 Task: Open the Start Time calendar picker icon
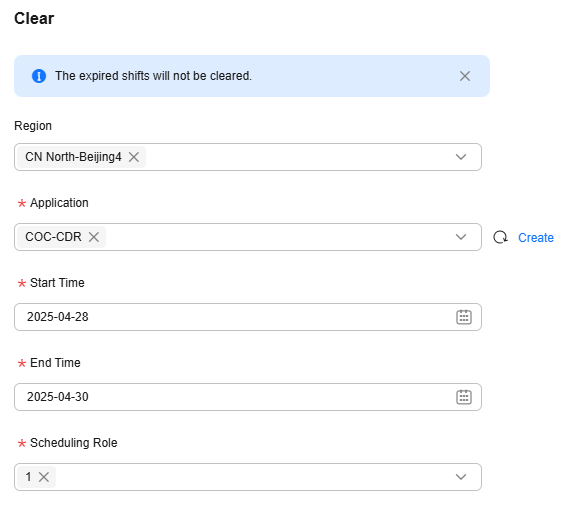click(x=464, y=317)
